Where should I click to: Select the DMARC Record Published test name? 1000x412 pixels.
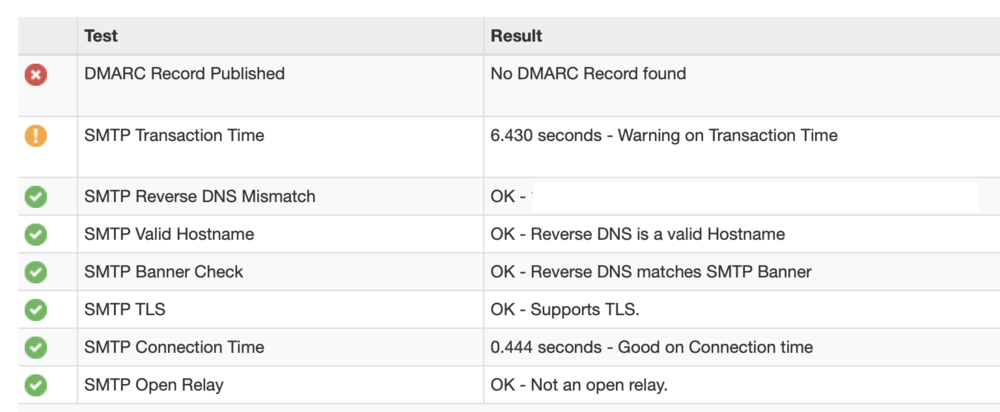point(184,74)
